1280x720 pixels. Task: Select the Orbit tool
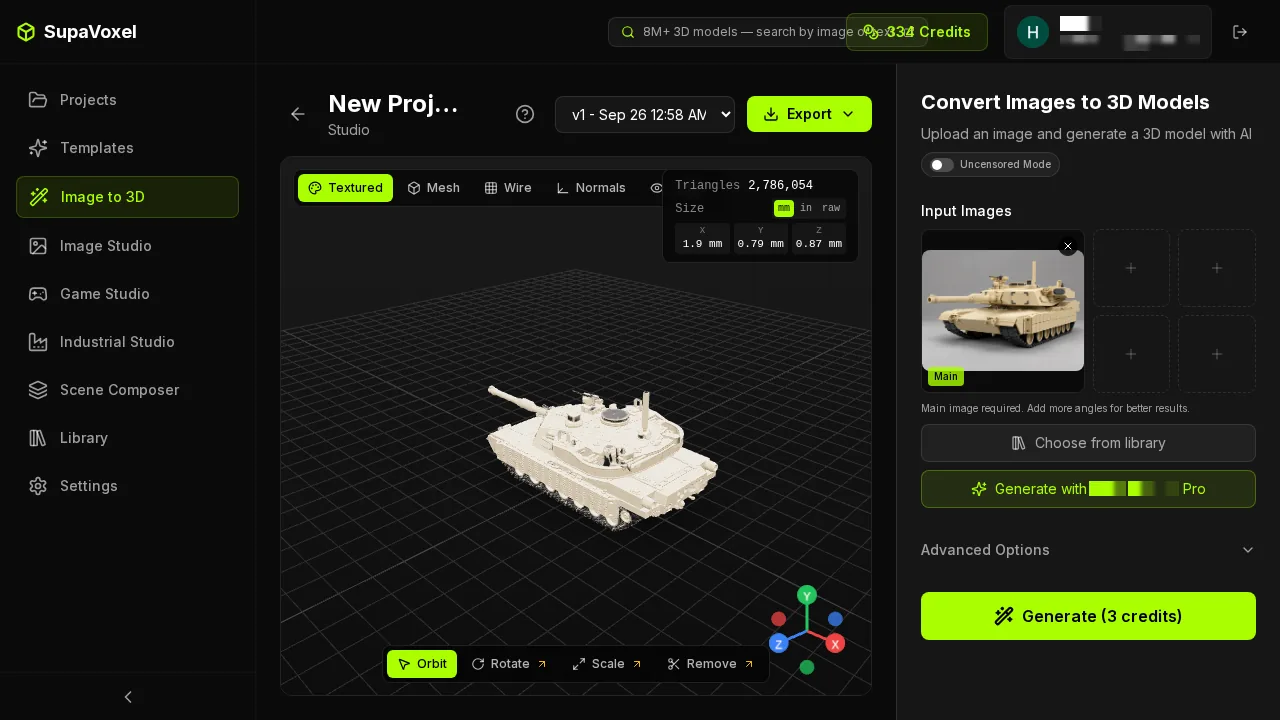click(422, 664)
